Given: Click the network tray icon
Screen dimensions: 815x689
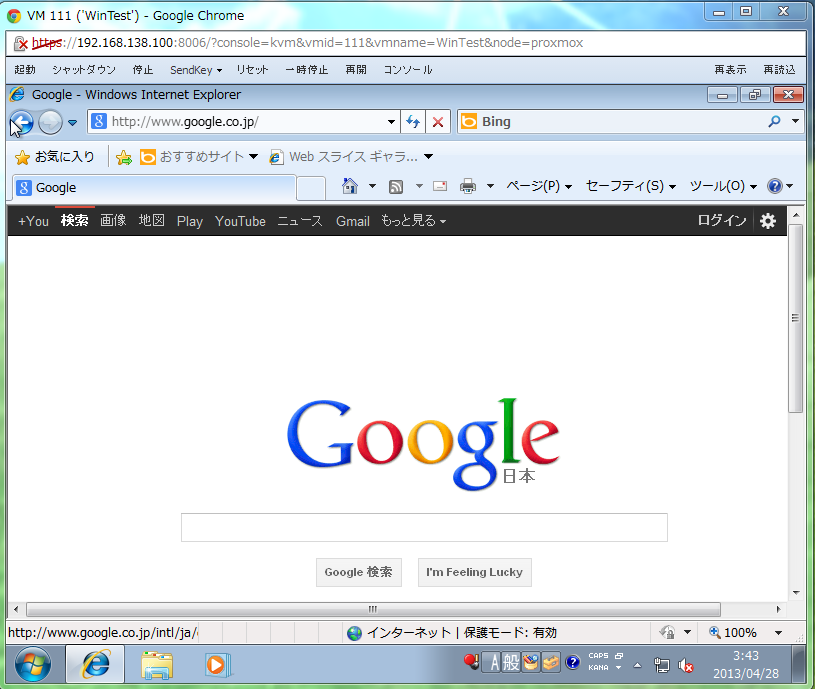Looking at the screenshot, I should tap(662, 665).
